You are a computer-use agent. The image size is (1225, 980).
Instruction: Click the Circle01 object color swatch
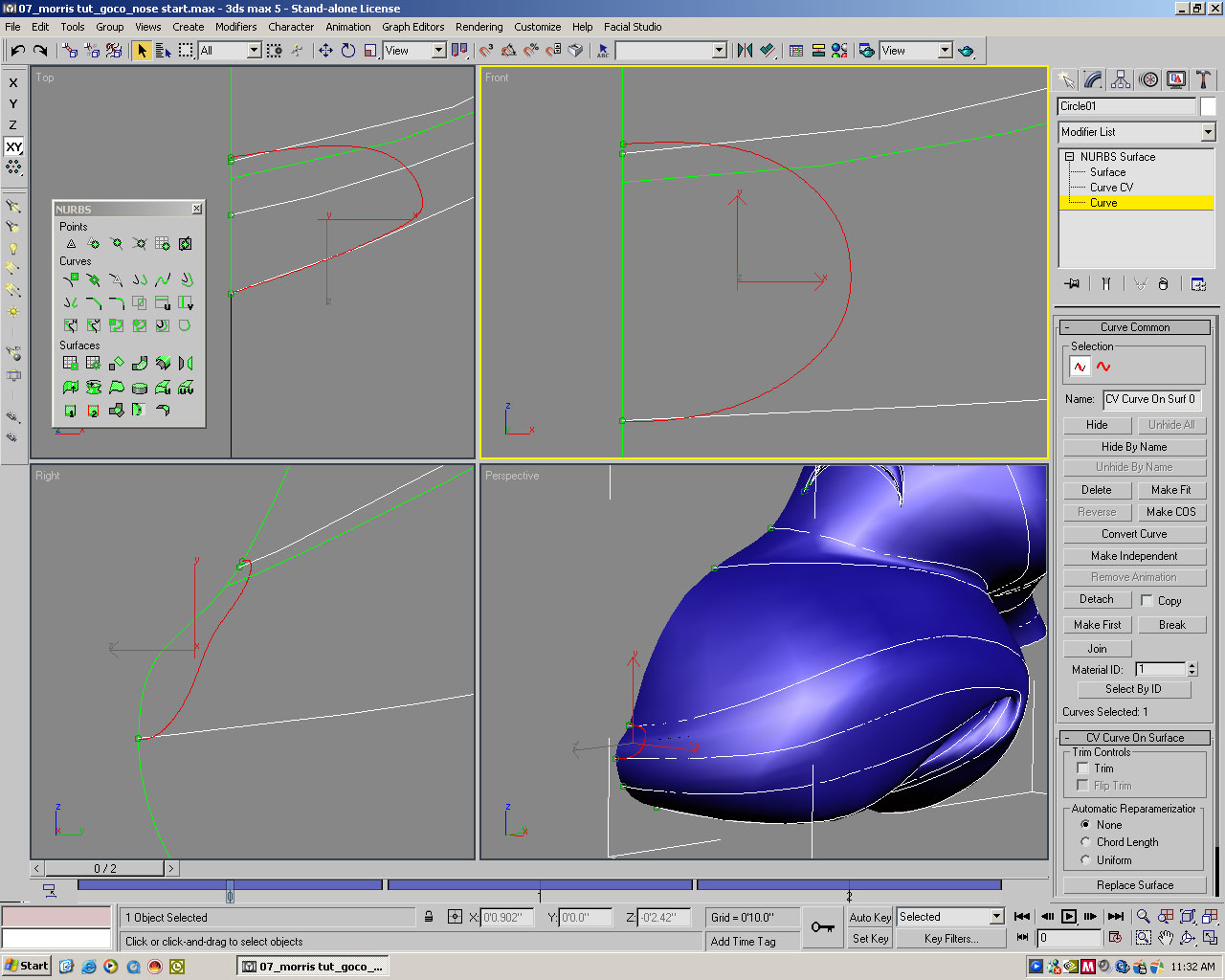coord(1208,106)
